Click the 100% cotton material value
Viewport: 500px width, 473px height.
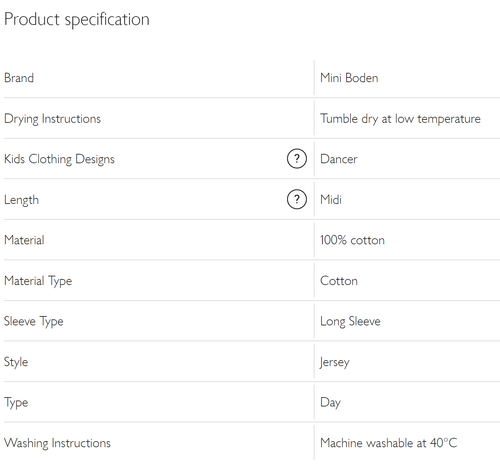click(352, 240)
